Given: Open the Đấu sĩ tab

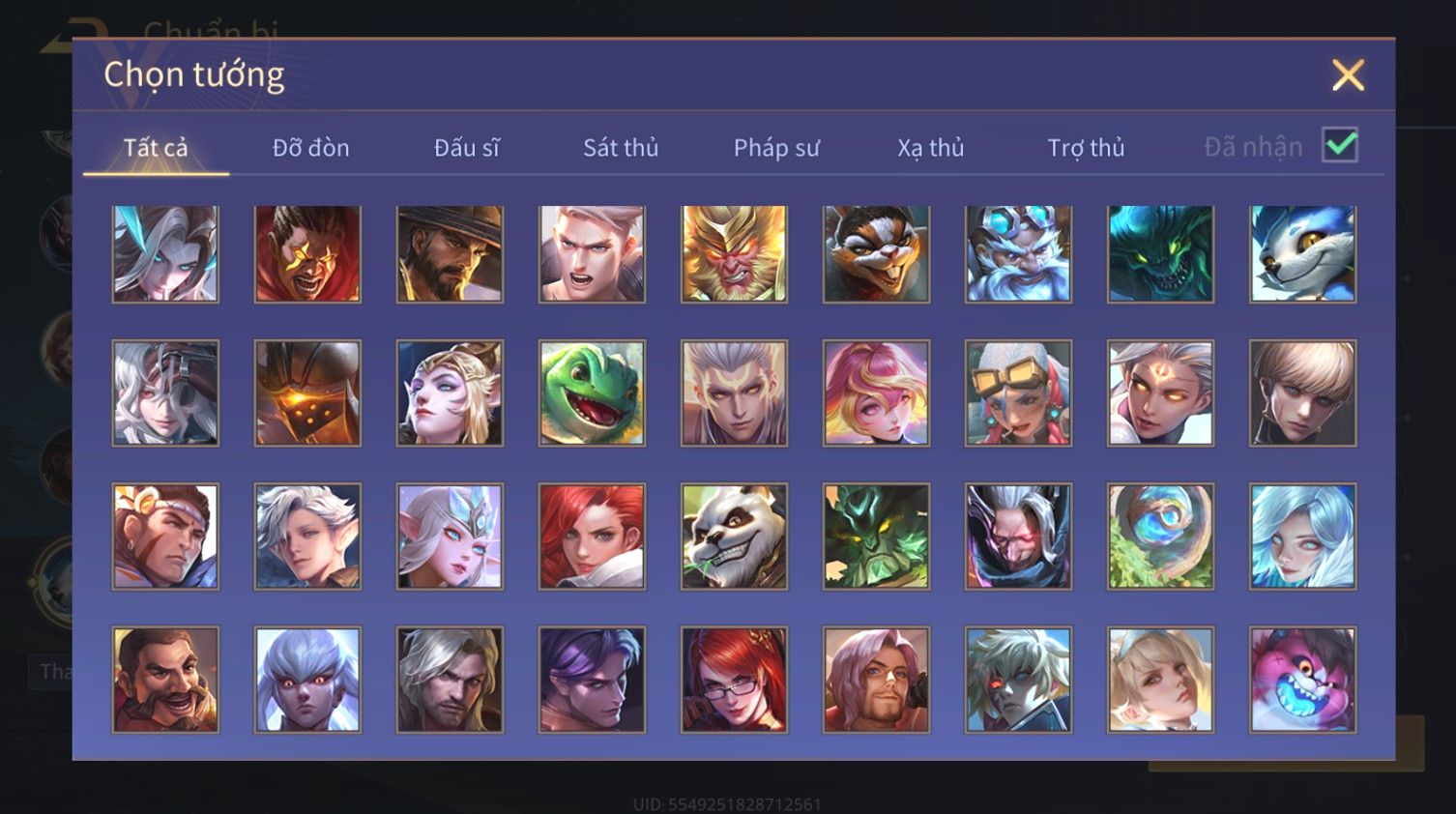Looking at the screenshot, I should click(x=466, y=148).
